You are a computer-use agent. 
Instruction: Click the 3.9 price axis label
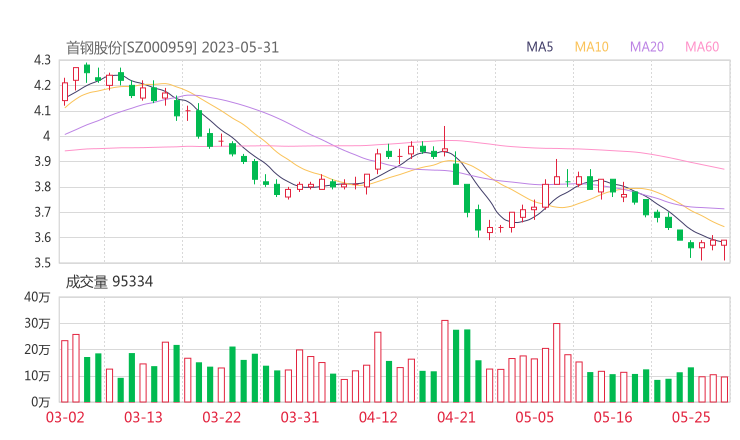click(x=42, y=161)
